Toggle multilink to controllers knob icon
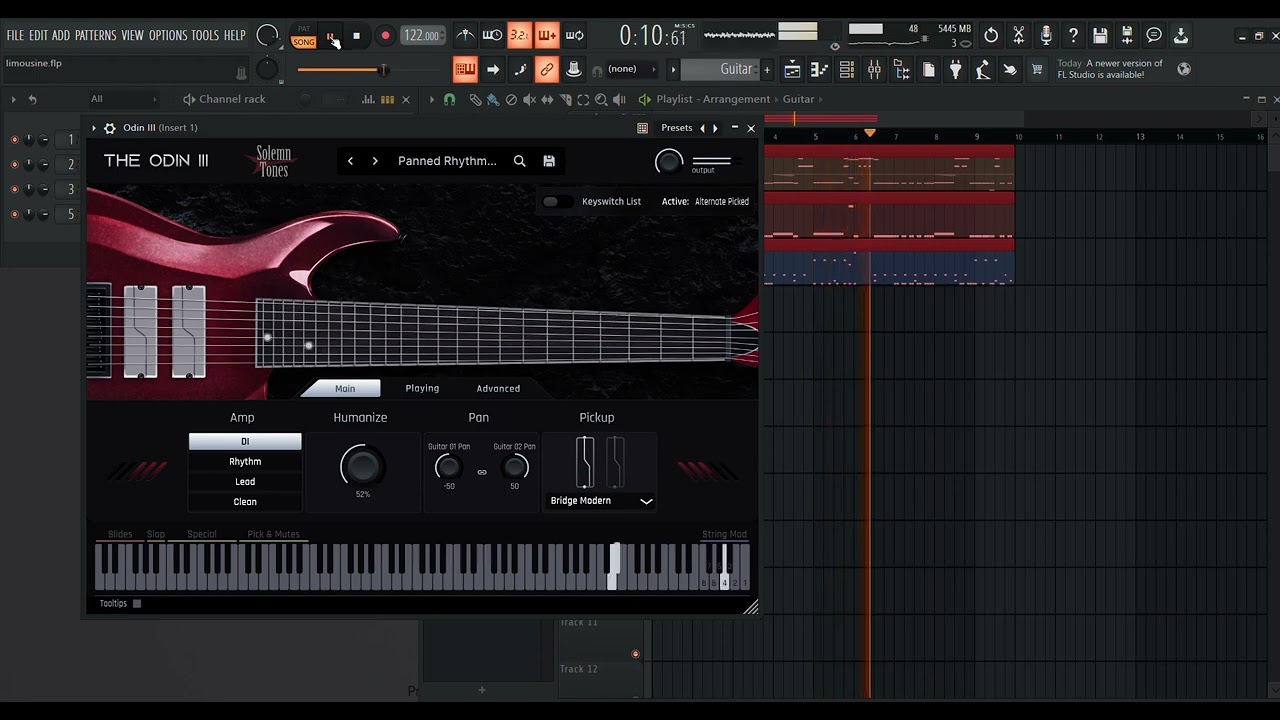Image resolution: width=1280 pixels, height=720 pixels. pyautogui.click(x=574, y=69)
